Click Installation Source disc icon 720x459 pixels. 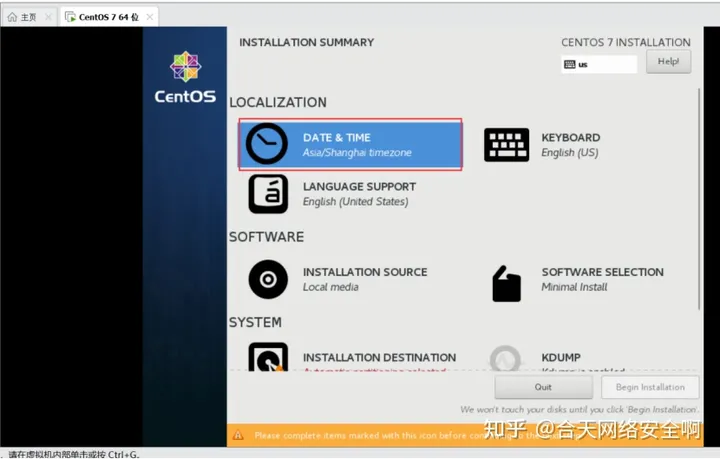pos(268,279)
